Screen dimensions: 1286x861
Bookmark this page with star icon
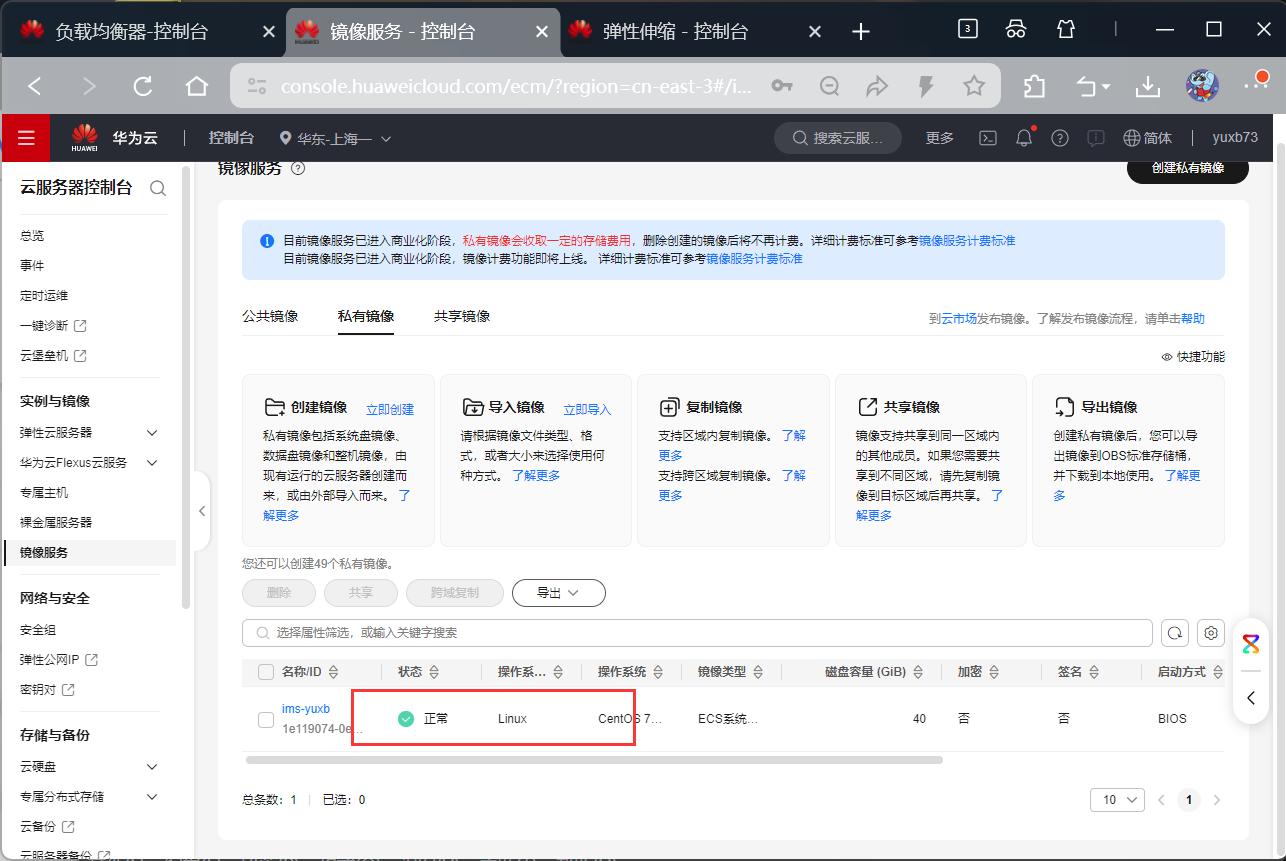[974, 86]
